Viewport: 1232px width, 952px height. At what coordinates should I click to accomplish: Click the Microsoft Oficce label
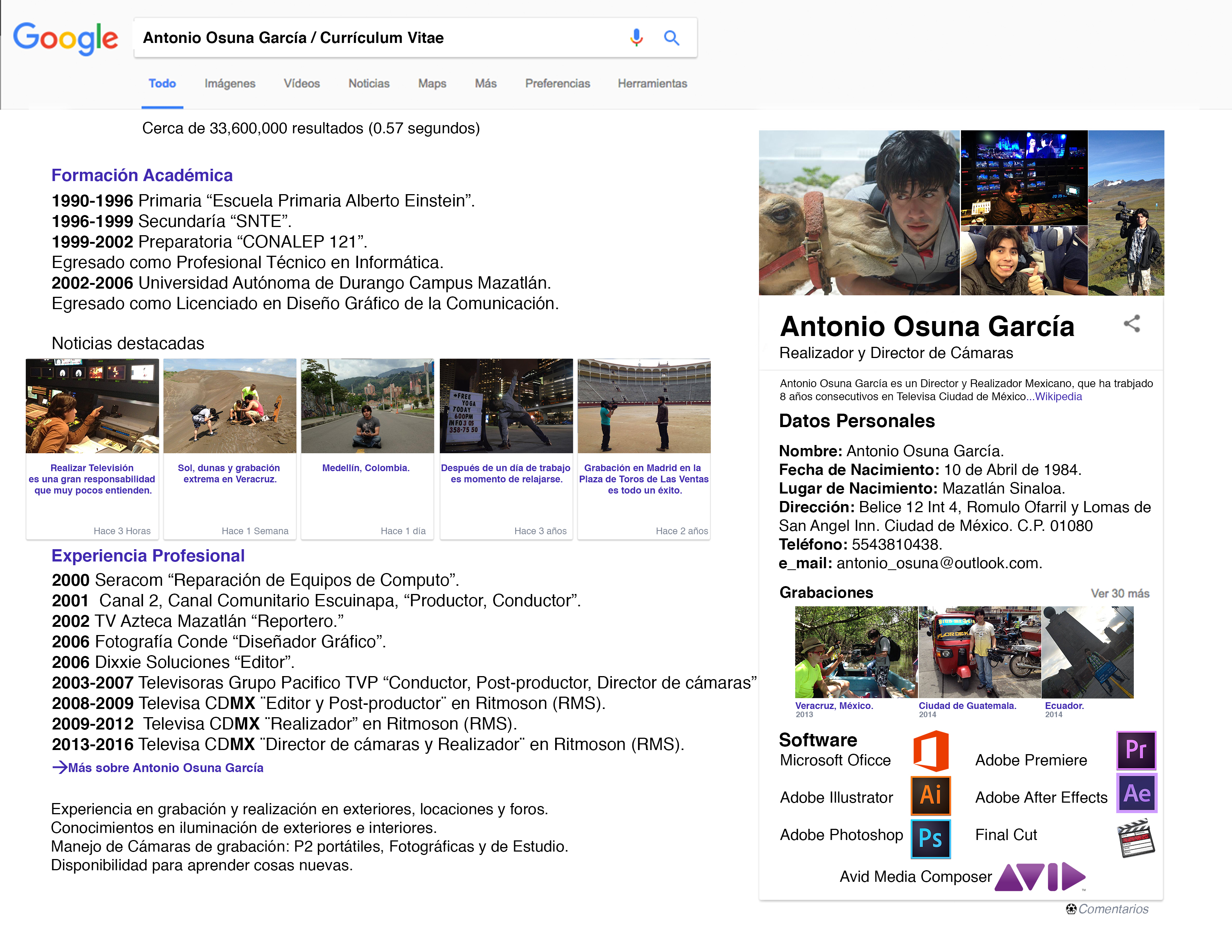pos(836,760)
